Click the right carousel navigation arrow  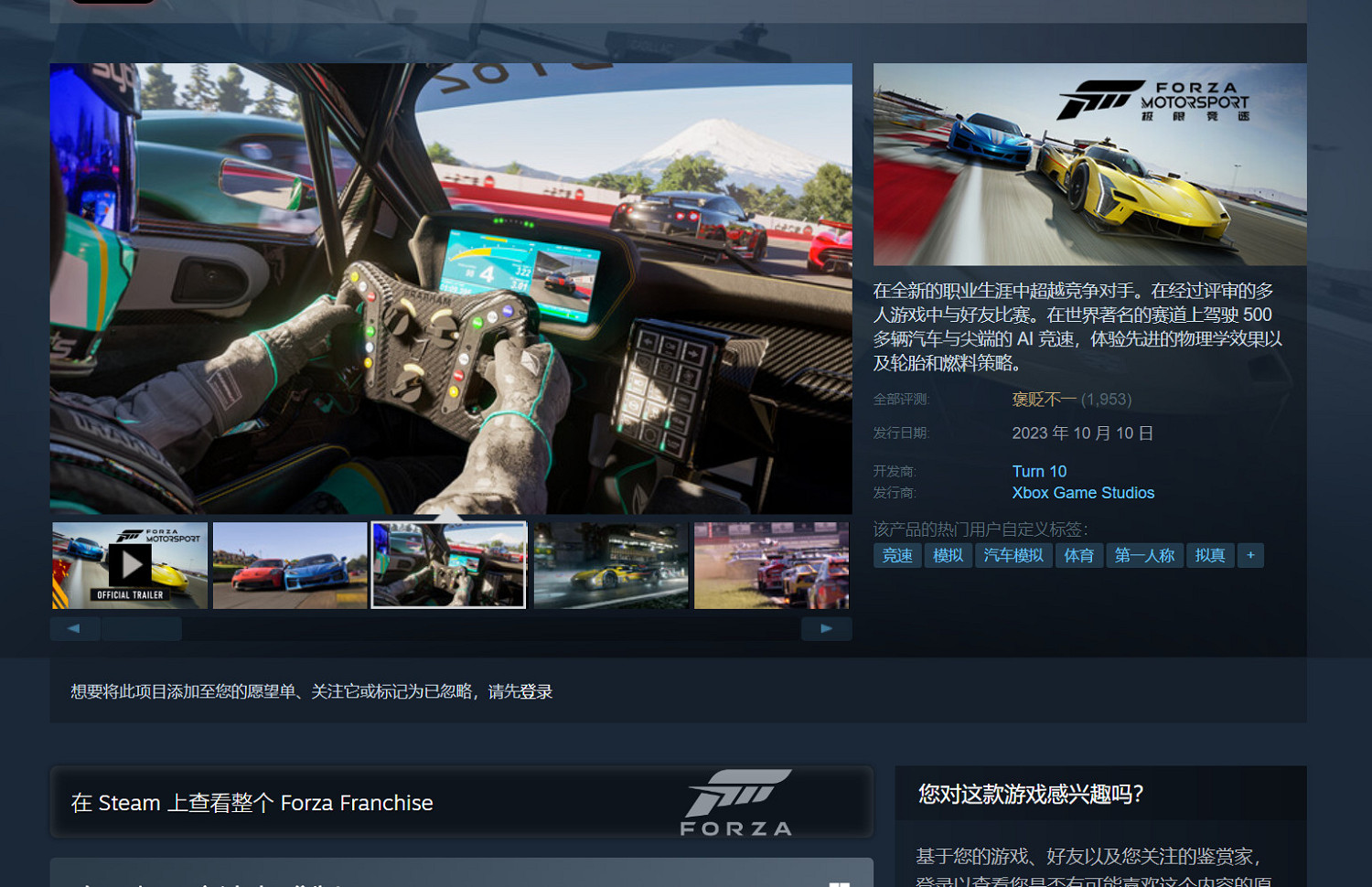pos(826,628)
